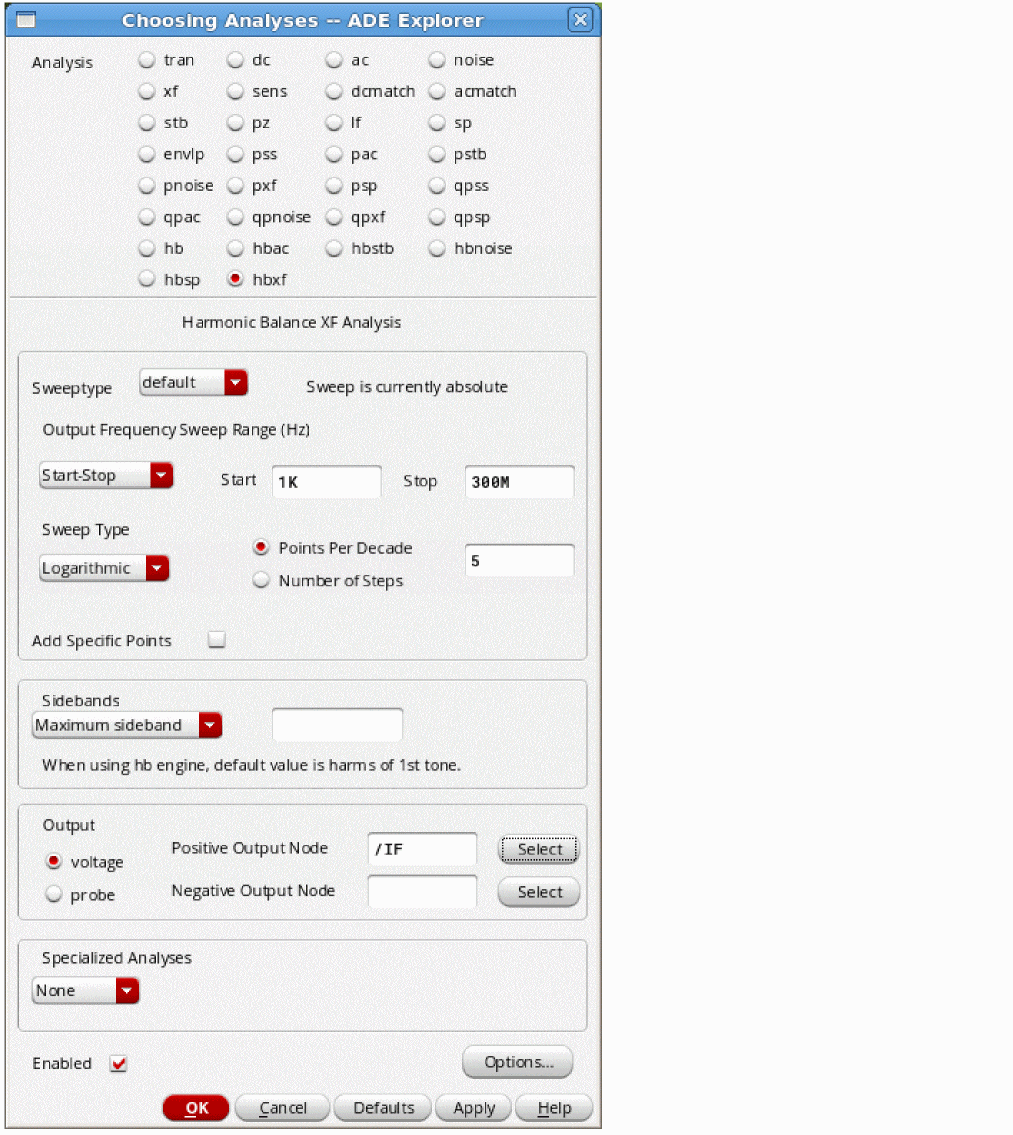1013x1135 pixels.
Task: Choose the psp analysis option
Action: coord(334,186)
